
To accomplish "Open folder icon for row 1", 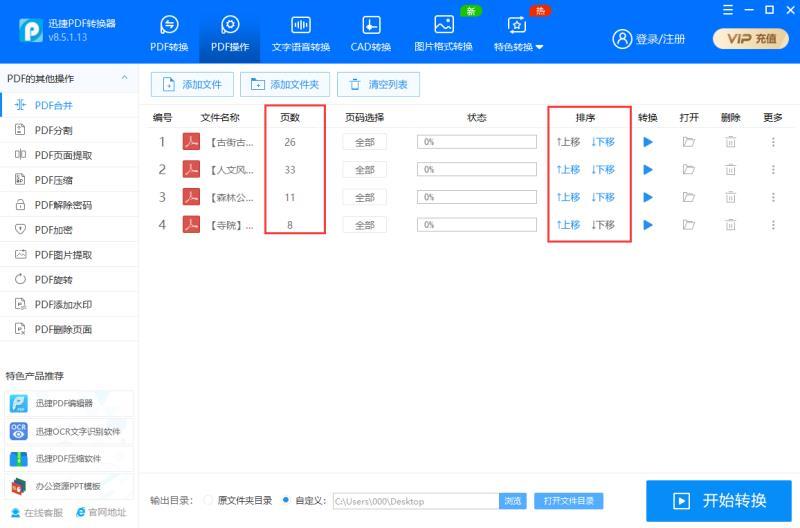I will (689, 142).
